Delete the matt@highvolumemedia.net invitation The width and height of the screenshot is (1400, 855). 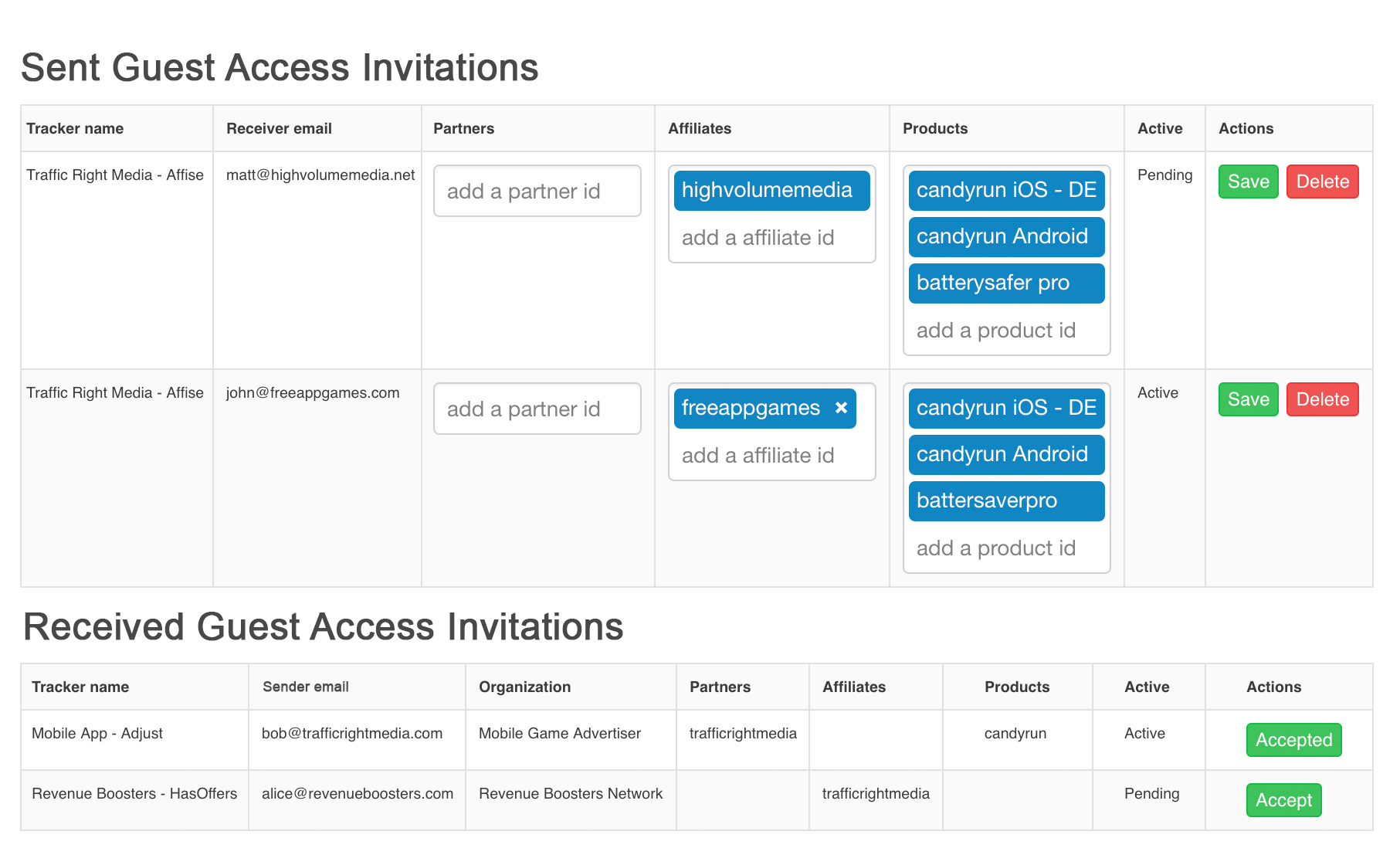click(1322, 182)
